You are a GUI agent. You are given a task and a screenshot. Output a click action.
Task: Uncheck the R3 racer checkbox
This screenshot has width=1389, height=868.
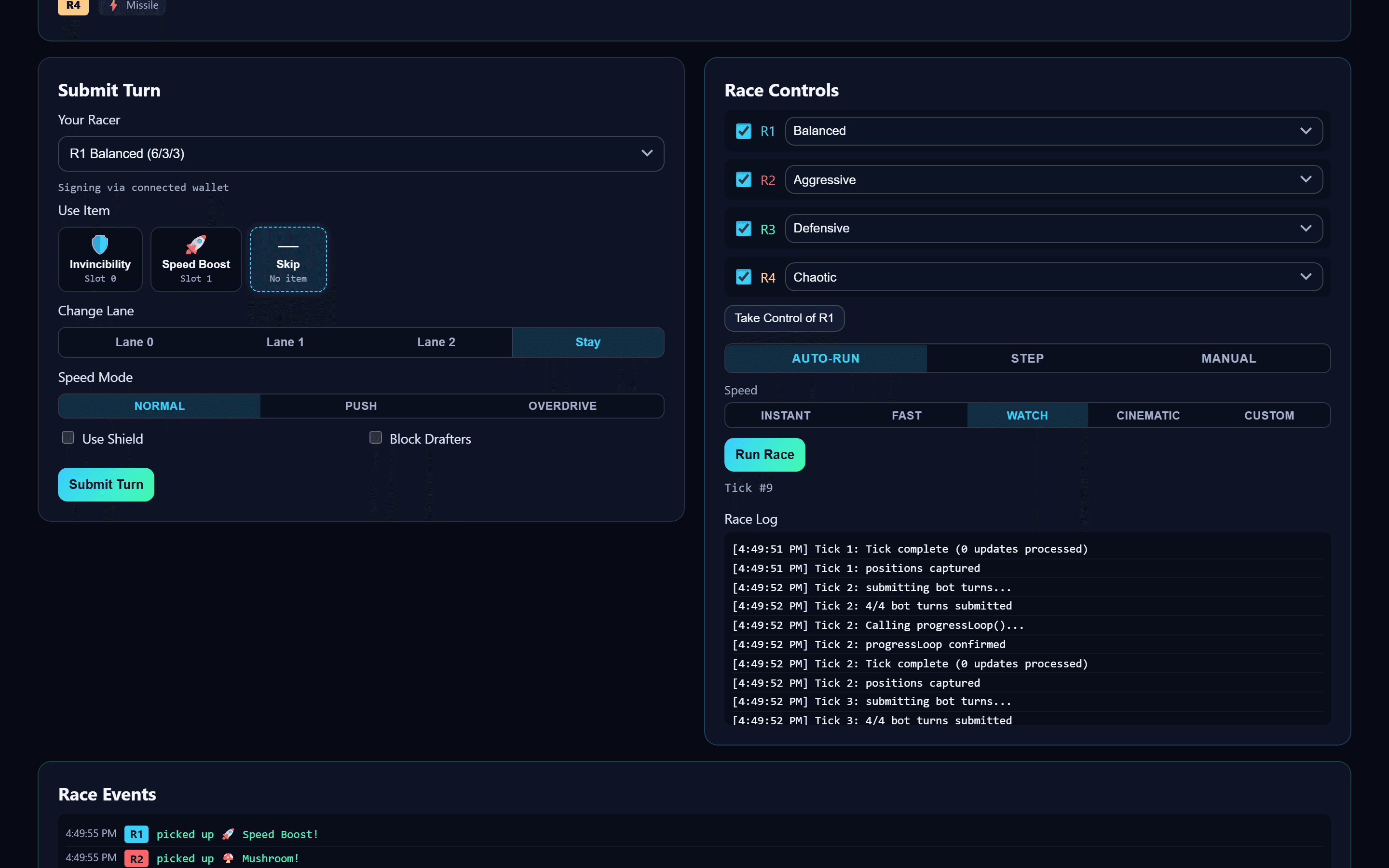click(x=743, y=229)
